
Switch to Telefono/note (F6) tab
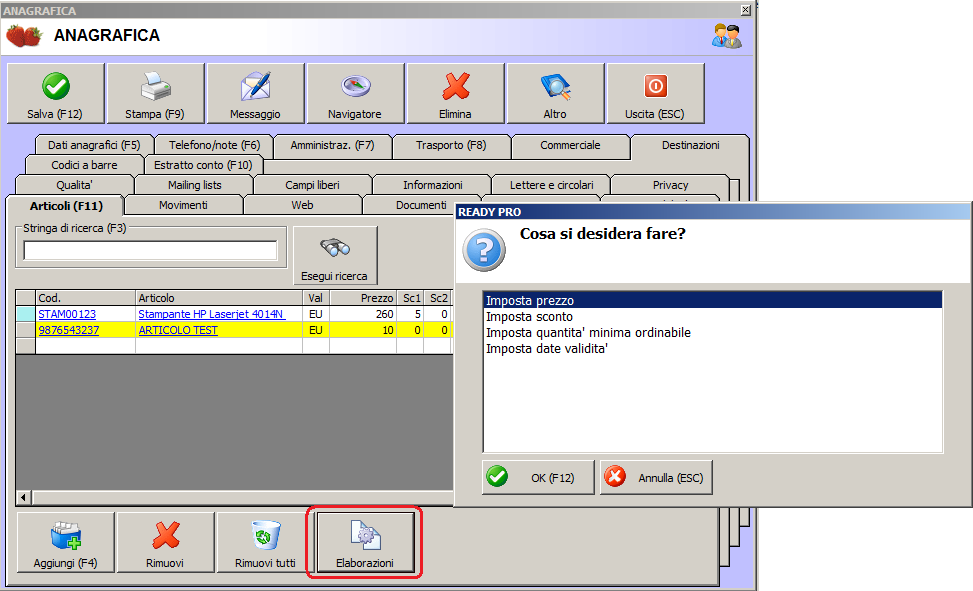click(214, 145)
